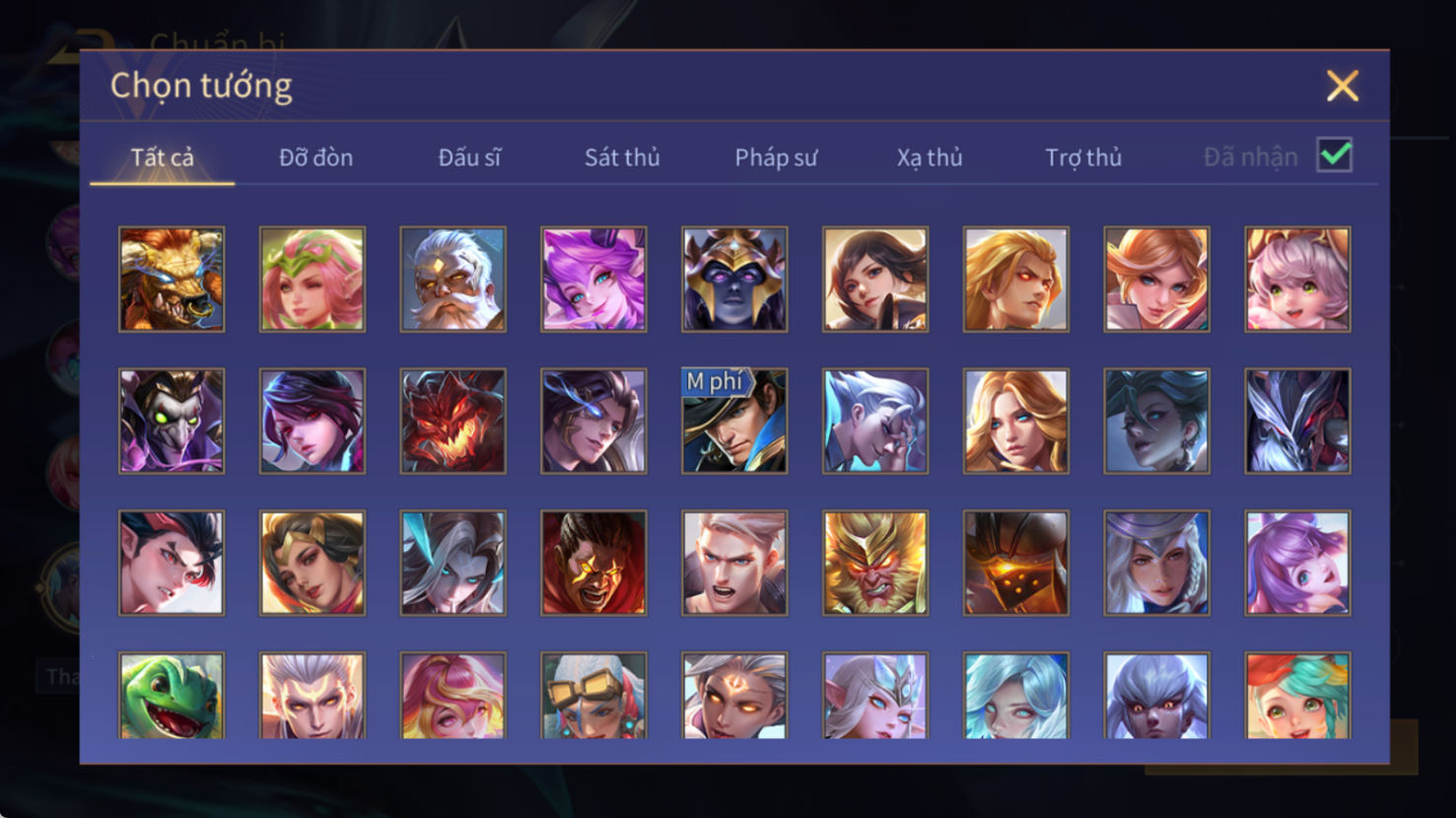Switch to the 'Xạ thủ' tab
Image resolution: width=1456 pixels, height=818 pixels.
pos(930,158)
